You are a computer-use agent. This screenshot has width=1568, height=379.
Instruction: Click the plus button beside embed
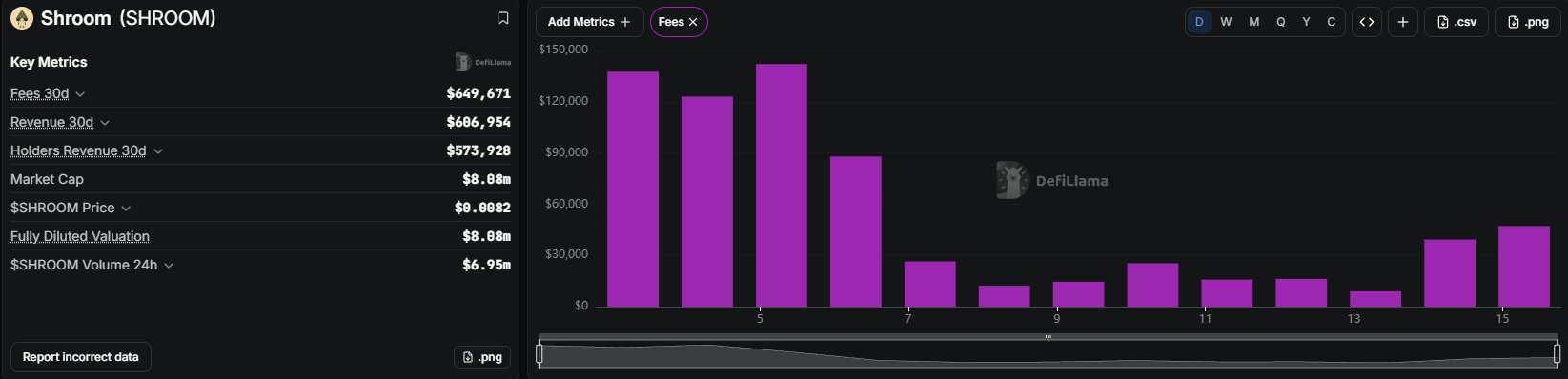(x=1403, y=22)
